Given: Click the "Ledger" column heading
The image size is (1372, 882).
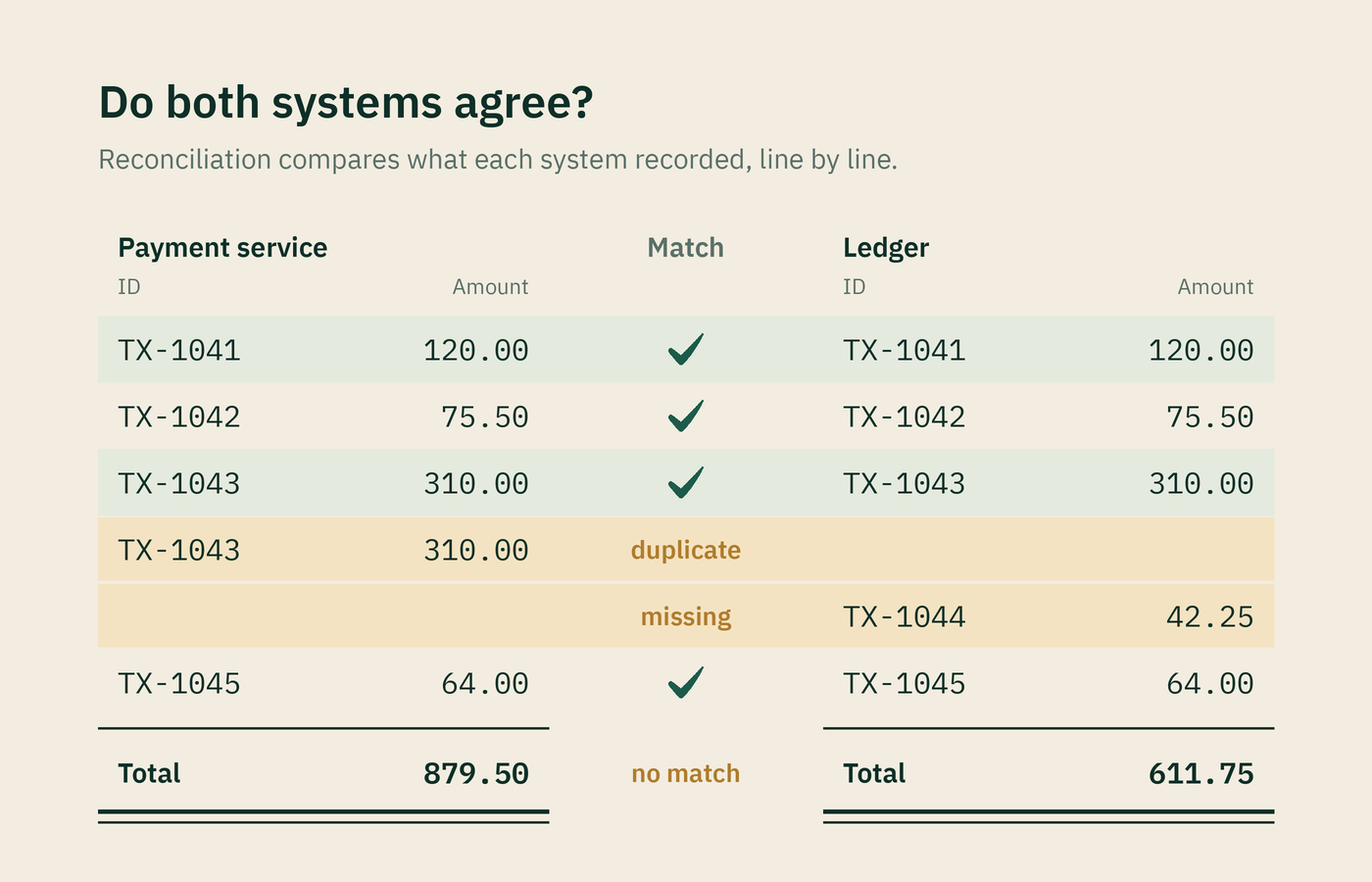Looking at the screenshot, I should point(886,248).
